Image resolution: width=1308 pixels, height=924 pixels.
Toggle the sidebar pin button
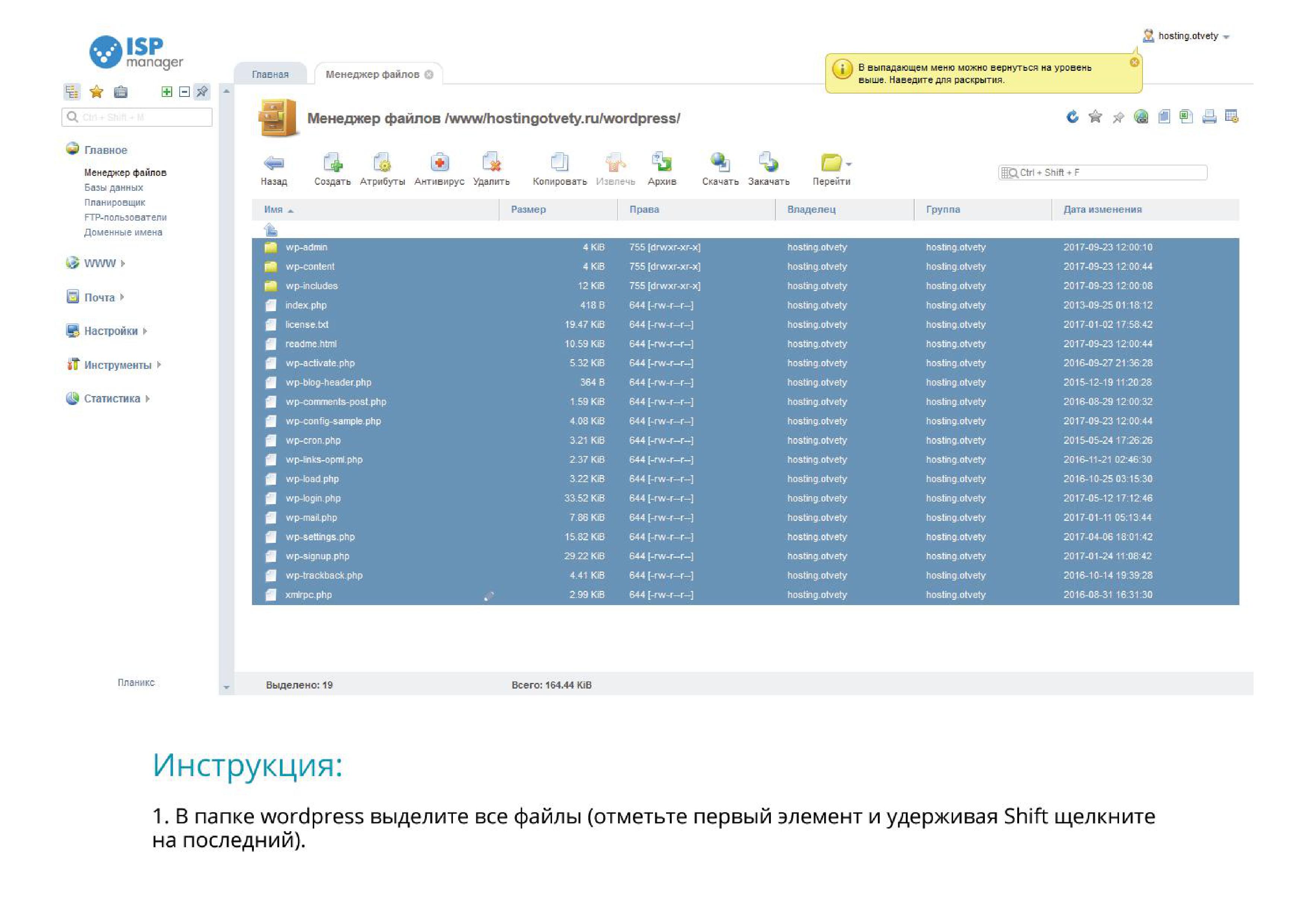[202, 92]
